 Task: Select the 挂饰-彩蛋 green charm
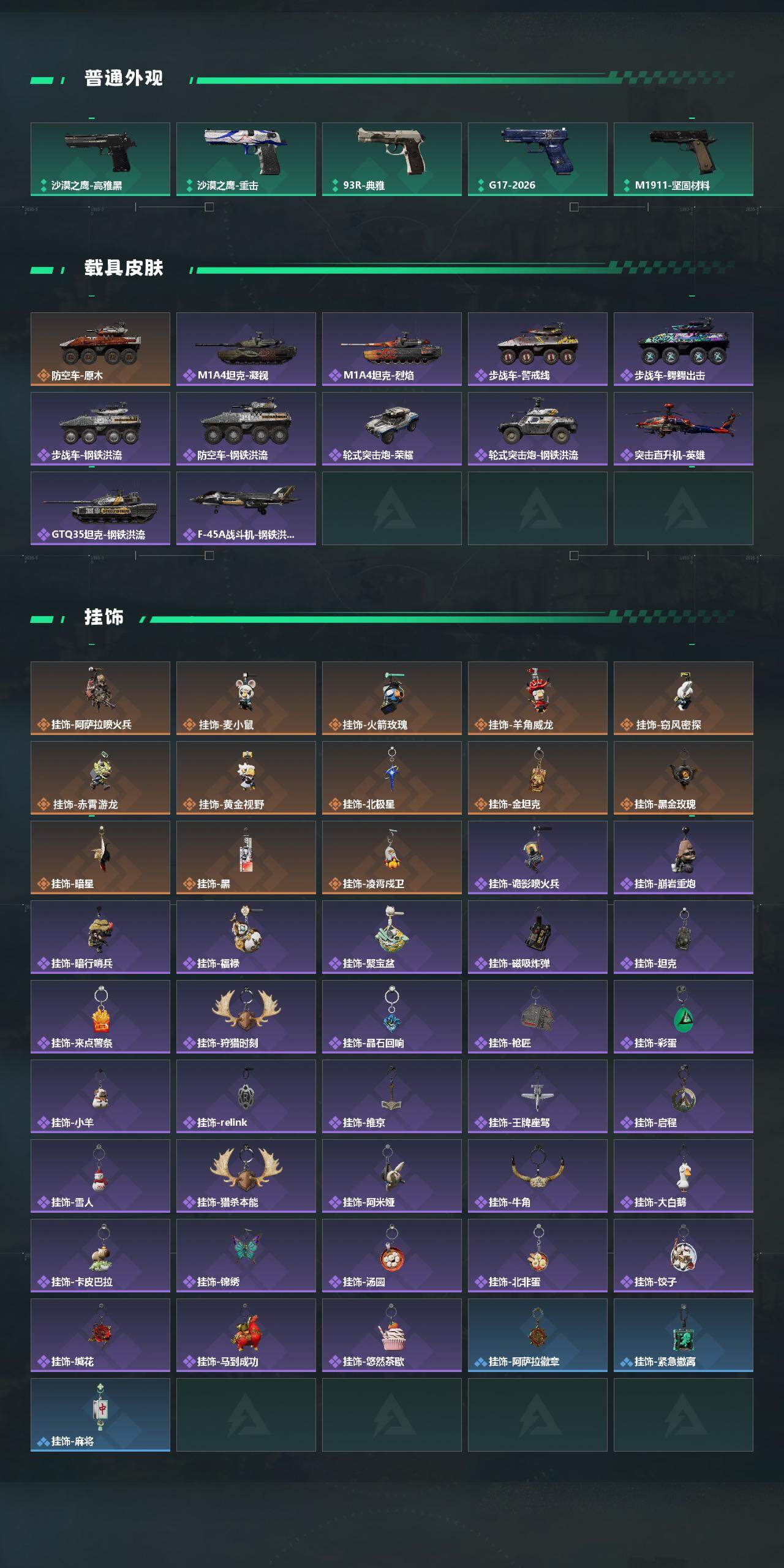pyautogui.click(x=684, y=1017)
